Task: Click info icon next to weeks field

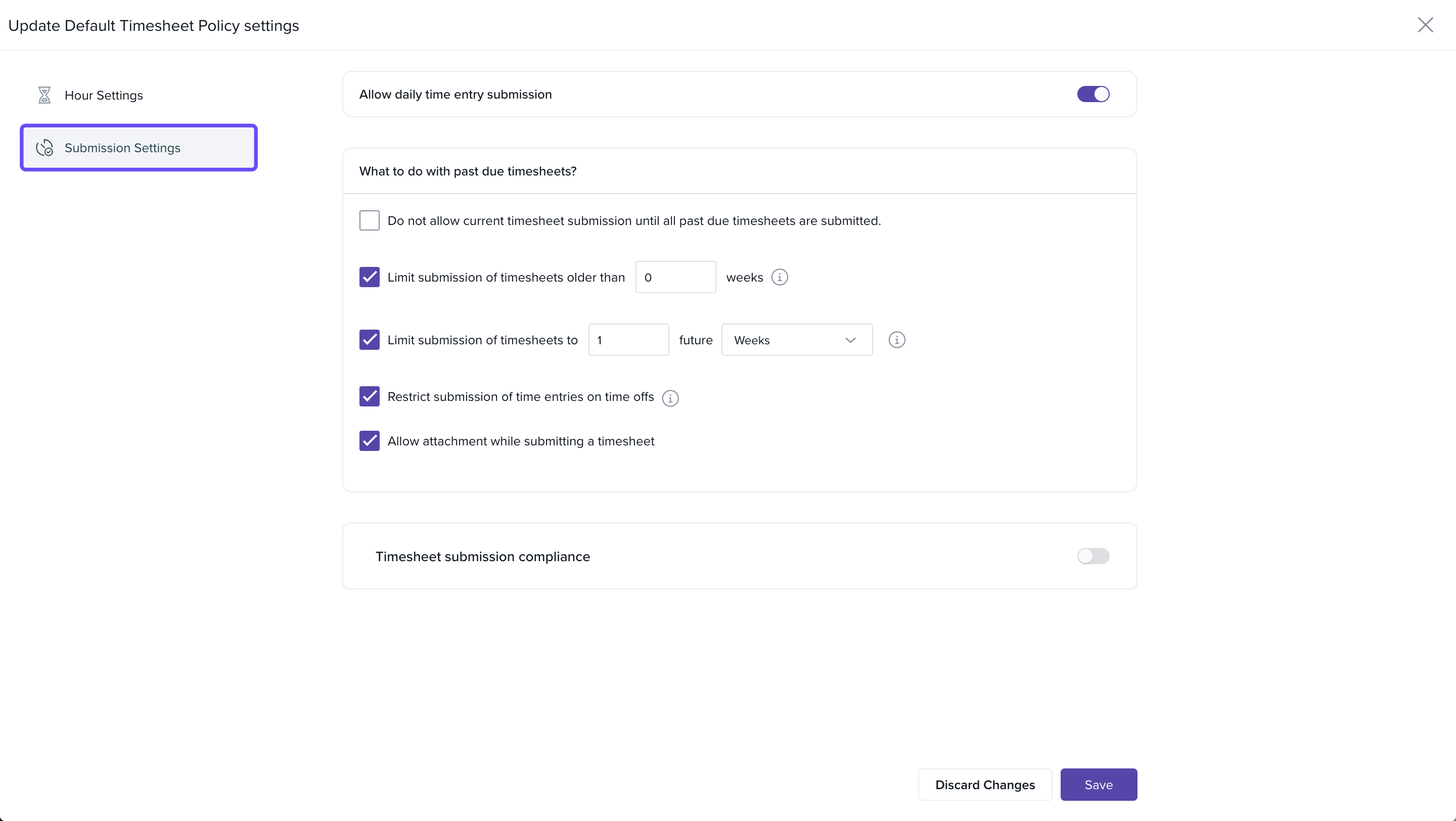Action: click(780, 278)
